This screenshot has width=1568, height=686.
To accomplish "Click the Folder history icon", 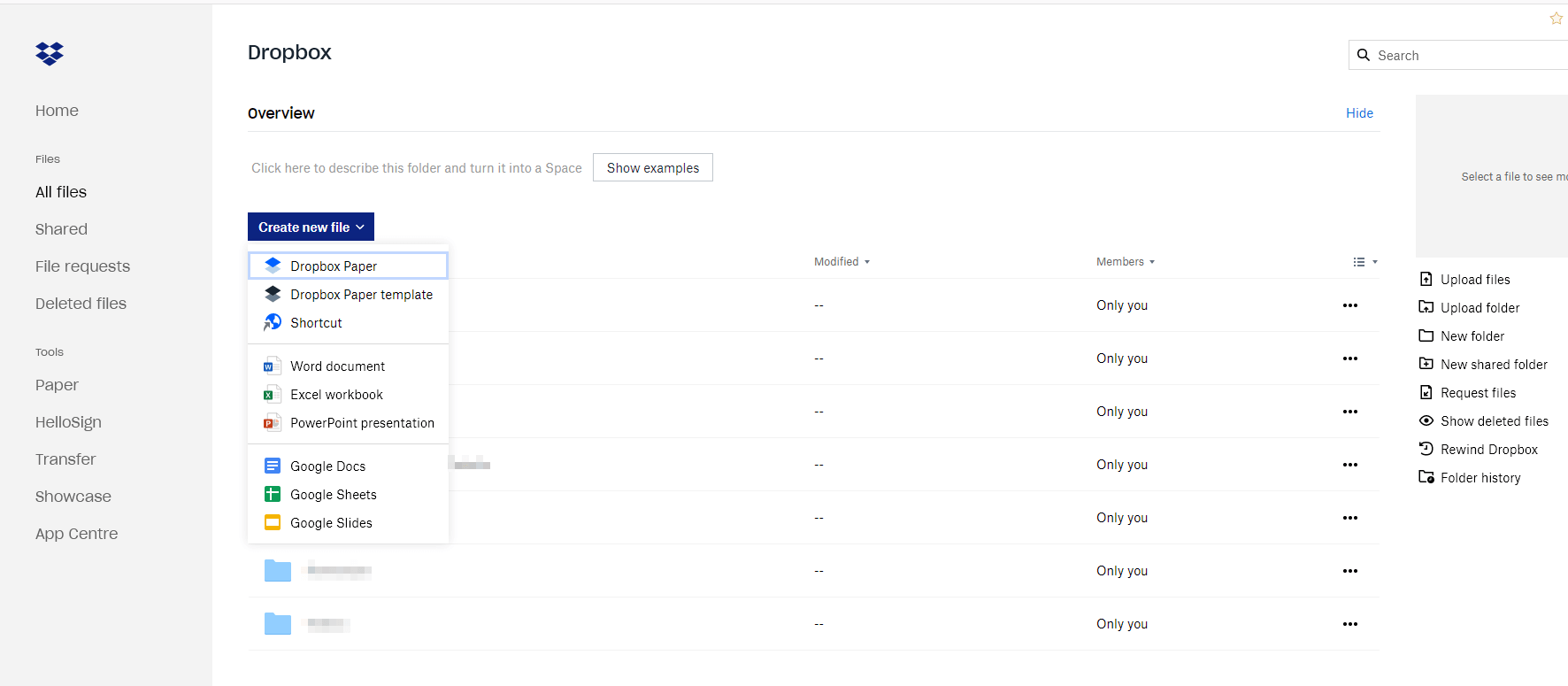I will pyautogui.click(x=1426, y=477).
